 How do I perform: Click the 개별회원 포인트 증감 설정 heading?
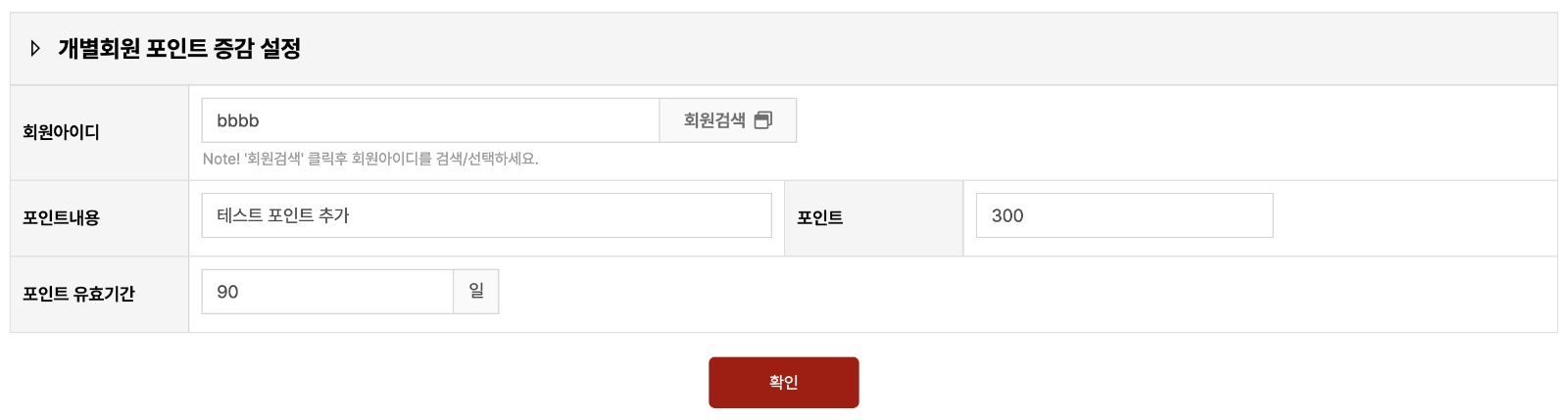pyautogui.click(x=179, y=48)
